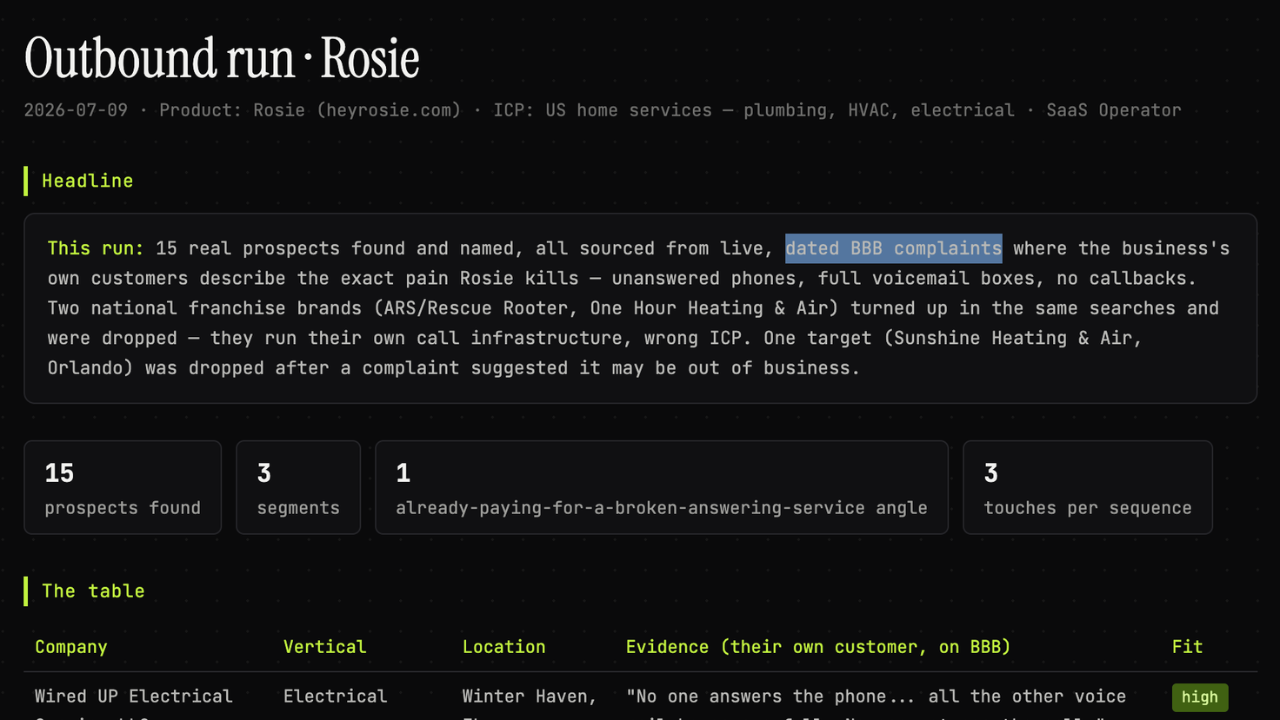Click the 'Company' column header

click(71, 647)
